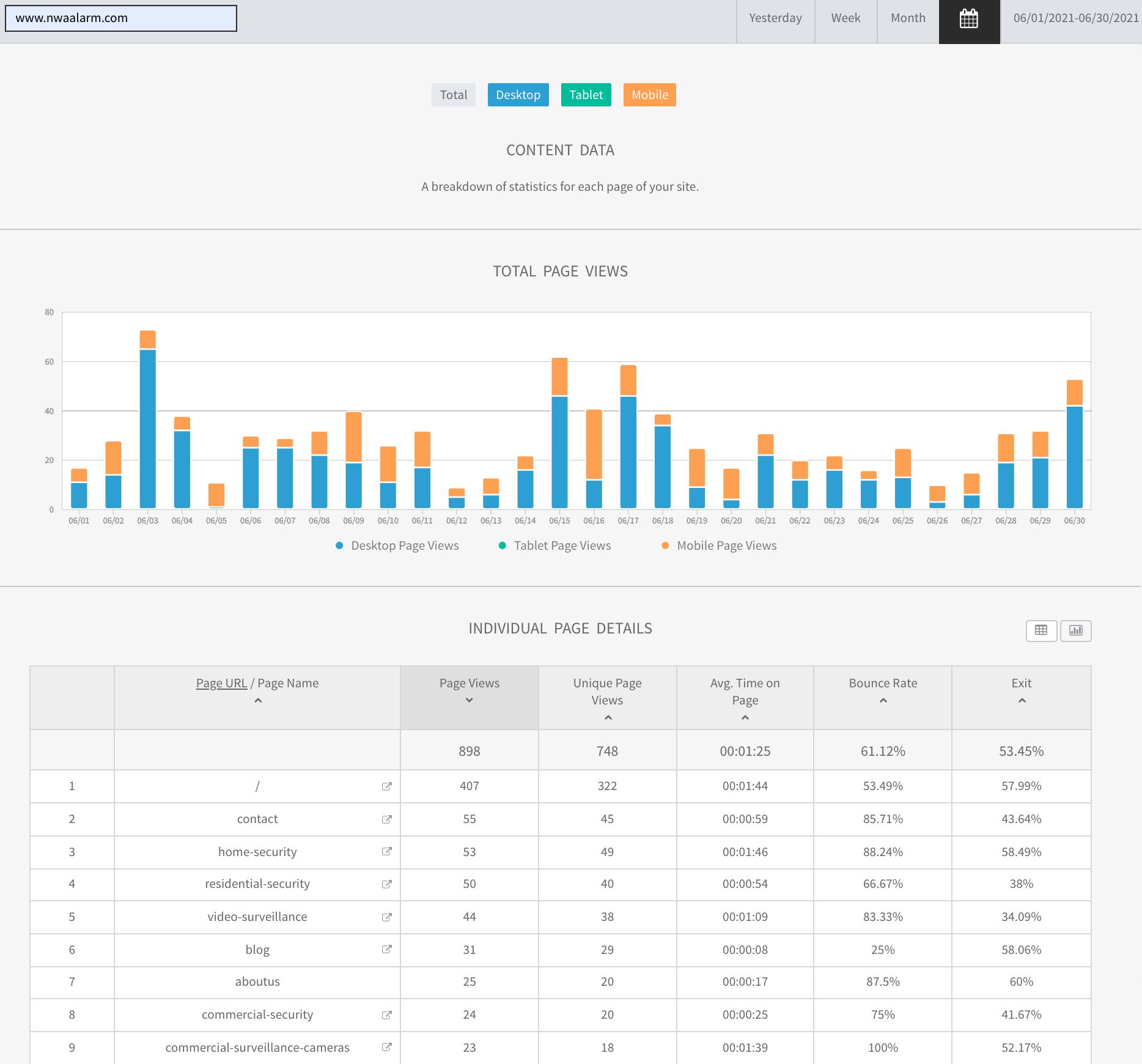Viewport: 1142px width, 1064px height.
Task: Open contact page external link icon
Action: [x=386, y=819]
